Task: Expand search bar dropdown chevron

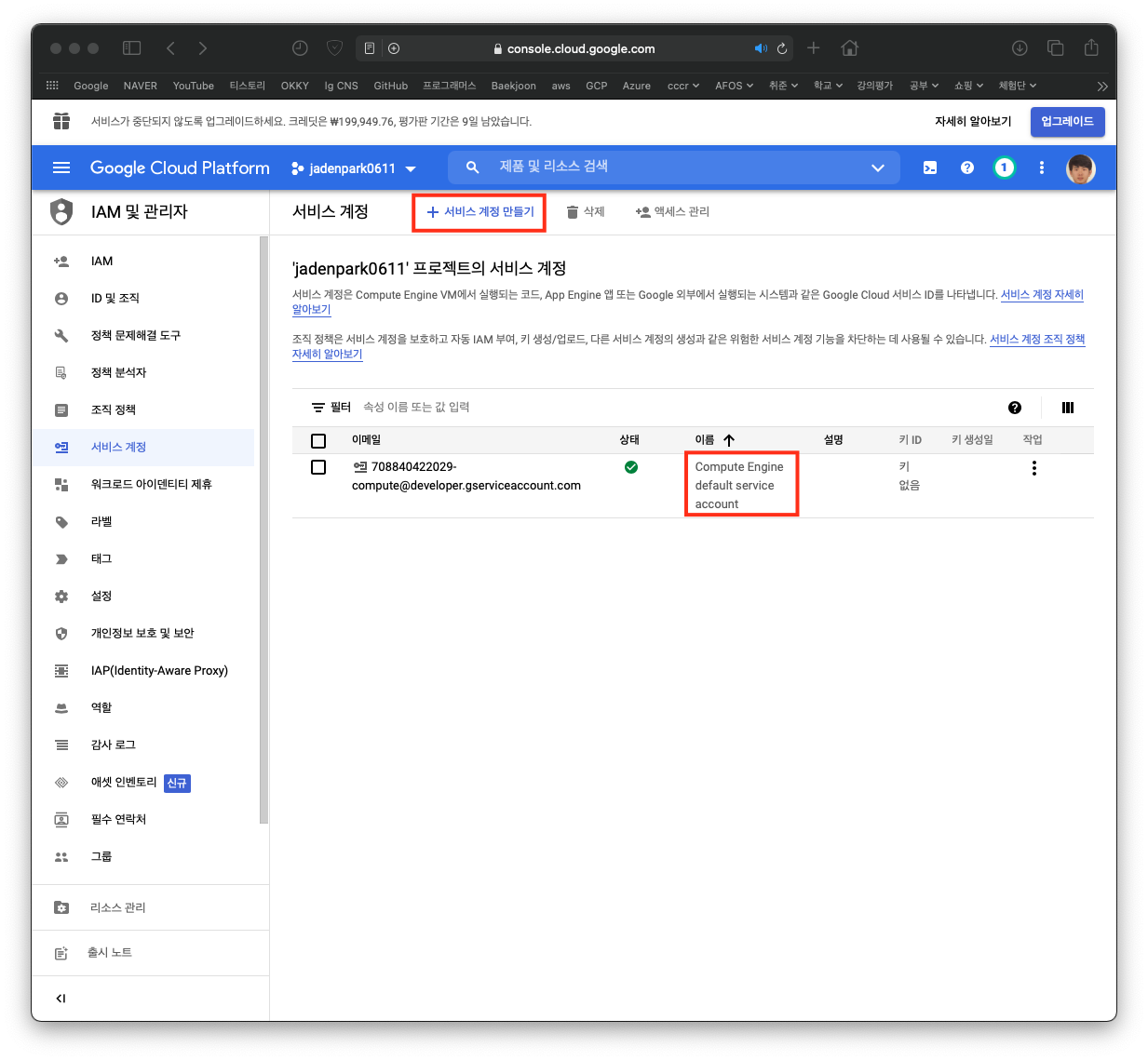Action: (x=877, y=168)
